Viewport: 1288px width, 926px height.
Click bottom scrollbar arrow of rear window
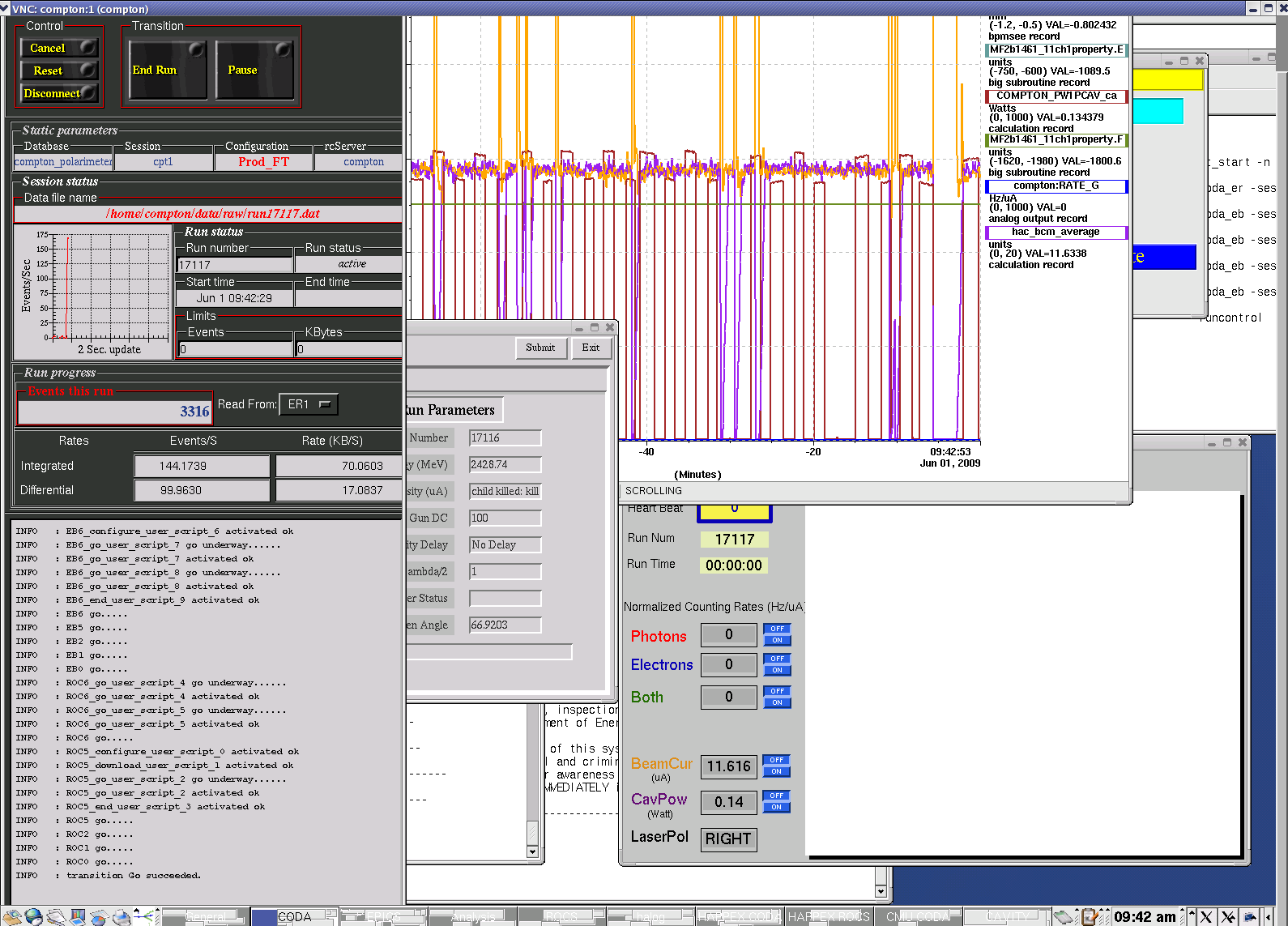[x=881, y=891]
